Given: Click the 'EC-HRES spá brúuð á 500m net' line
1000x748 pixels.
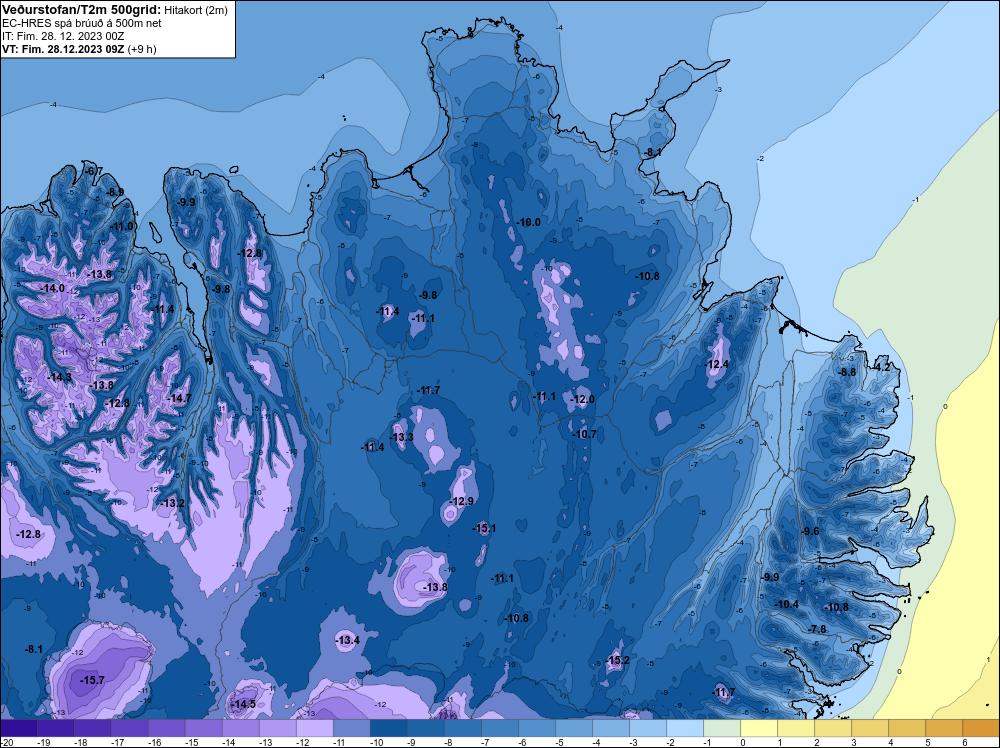Looking at the screenshot, I should click(82, 23).
